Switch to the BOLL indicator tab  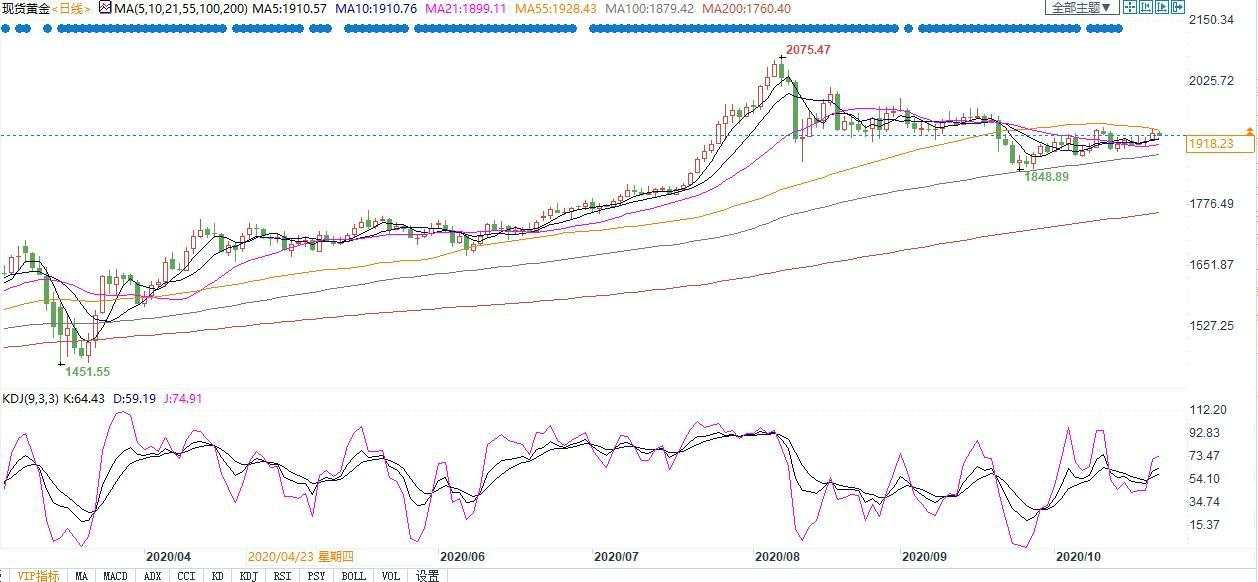353,576
